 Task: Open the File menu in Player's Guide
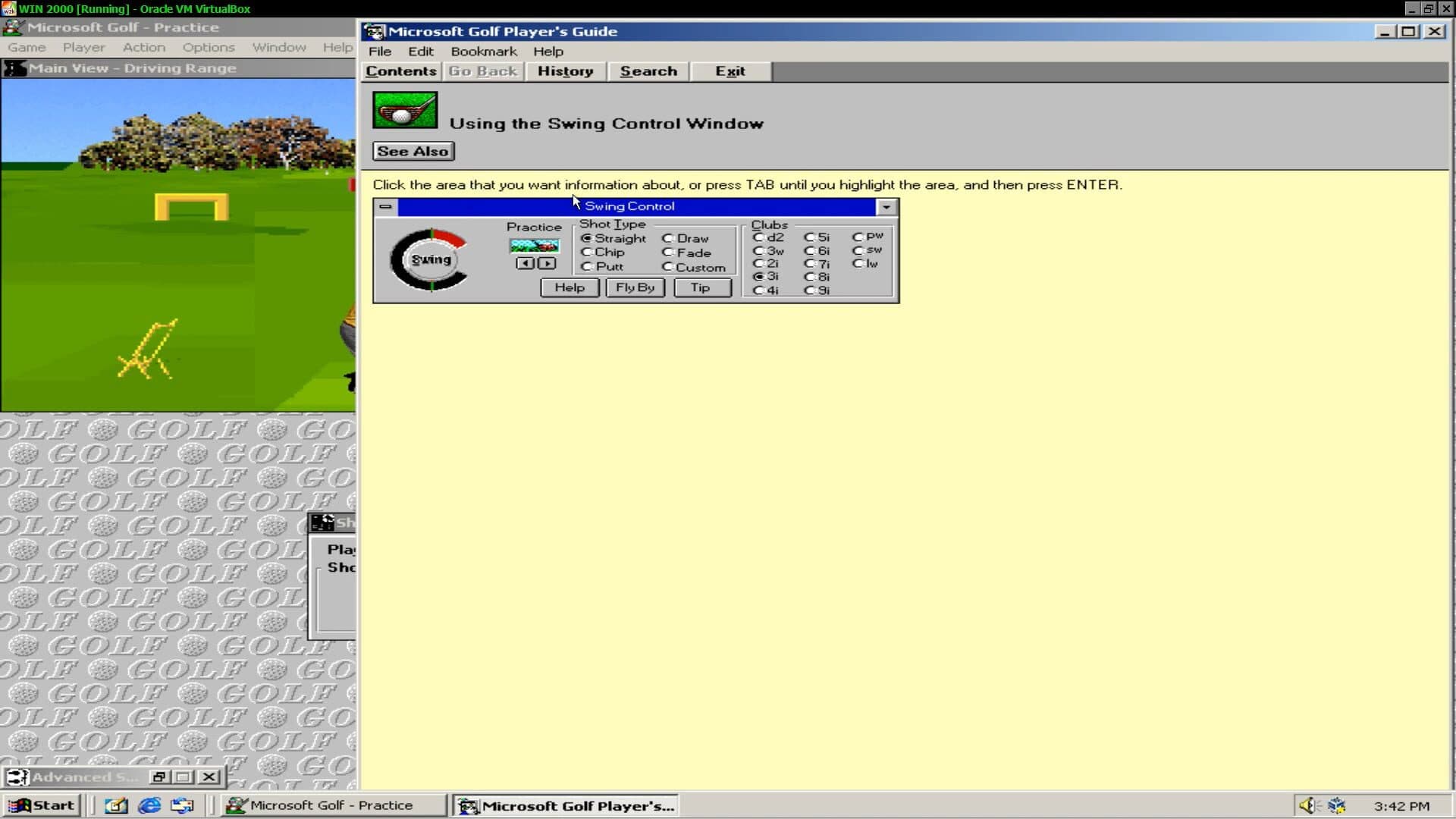(x=379, y=52)
